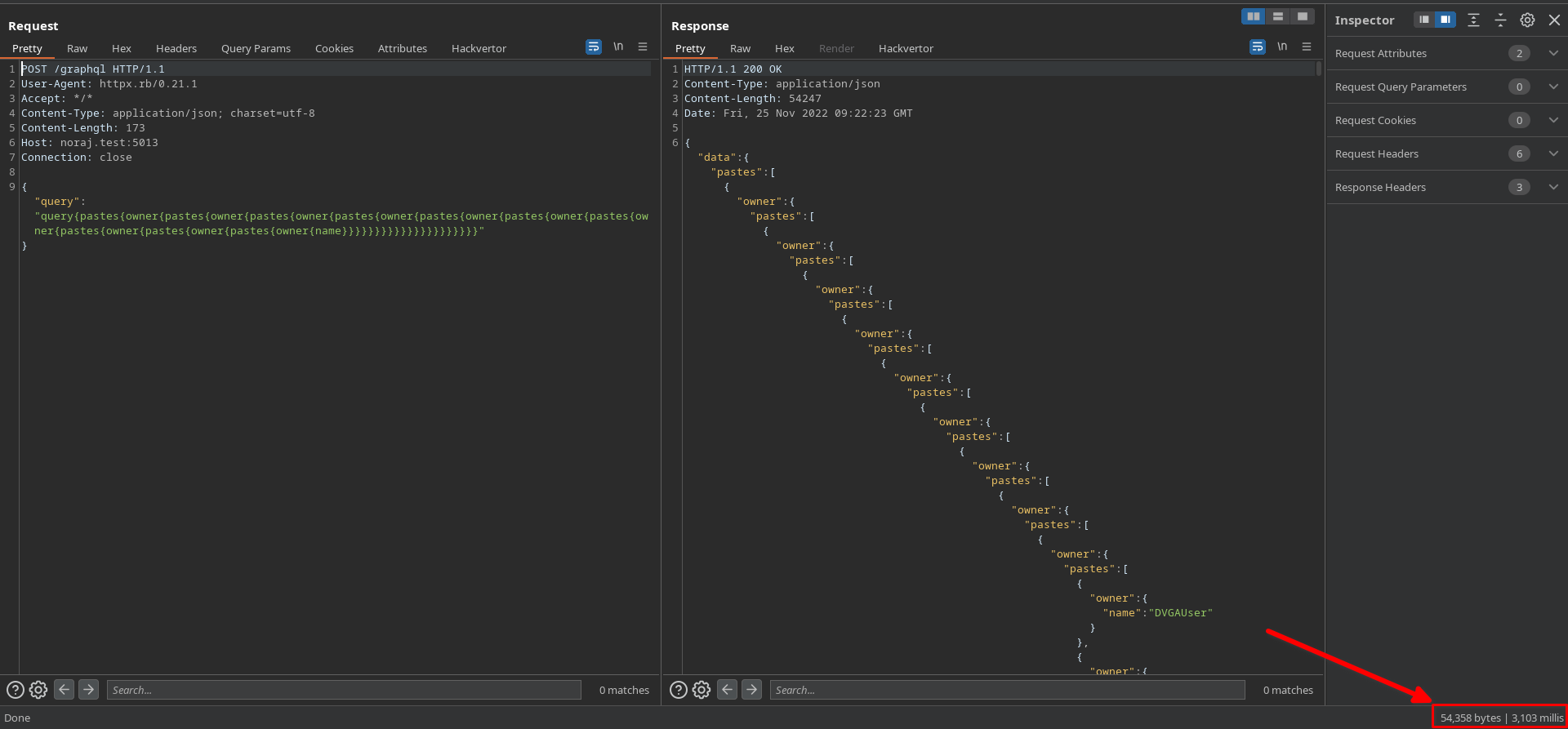Open Inspector settings gear

(x=1527, y=20)
